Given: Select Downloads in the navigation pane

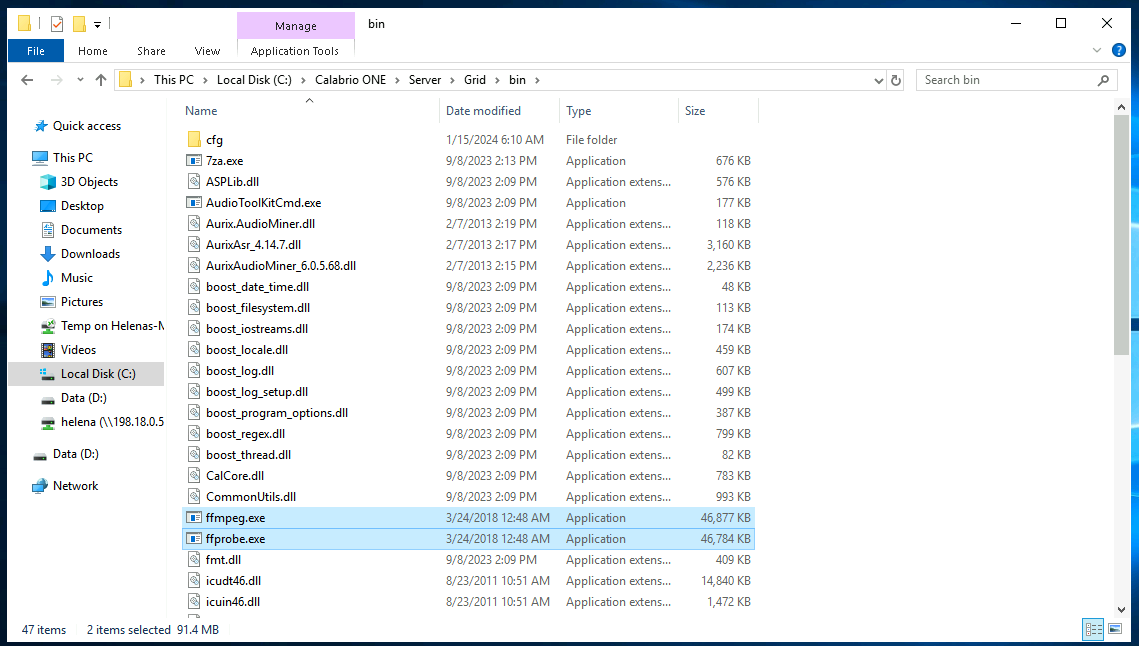Looking at the screenshot, I should tap(90, 254).
